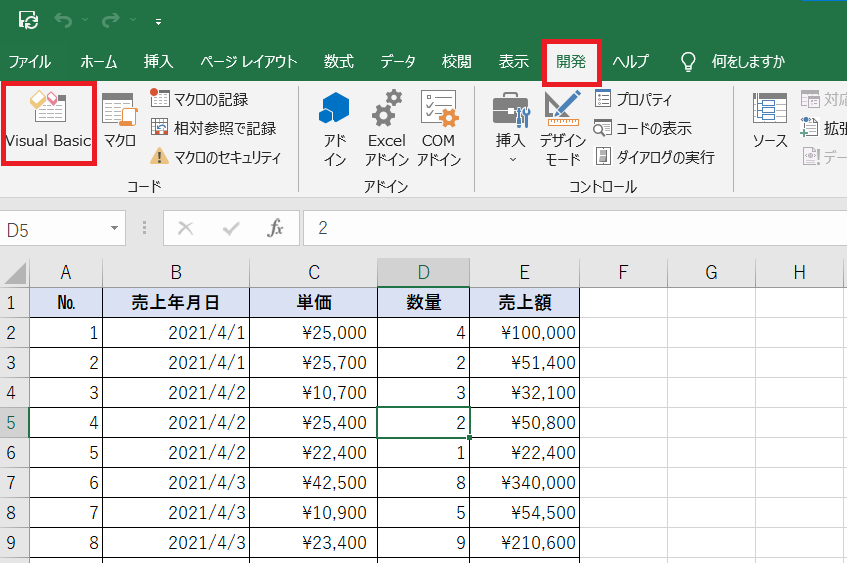Image resolution: width=847 pixels, height=563 pixels.
Task: Select empty cell F1
Action: (623, 303)
